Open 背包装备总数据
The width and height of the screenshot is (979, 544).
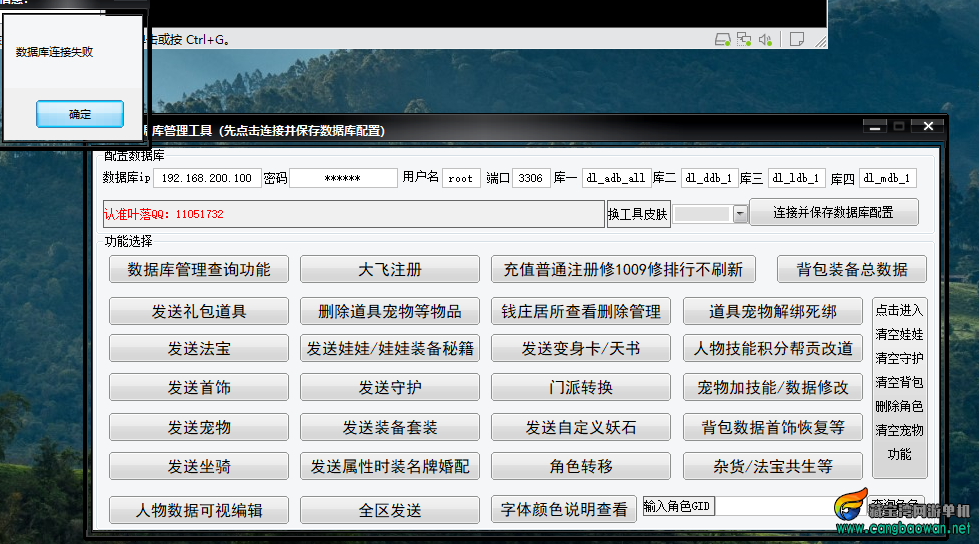coord(852,270)
